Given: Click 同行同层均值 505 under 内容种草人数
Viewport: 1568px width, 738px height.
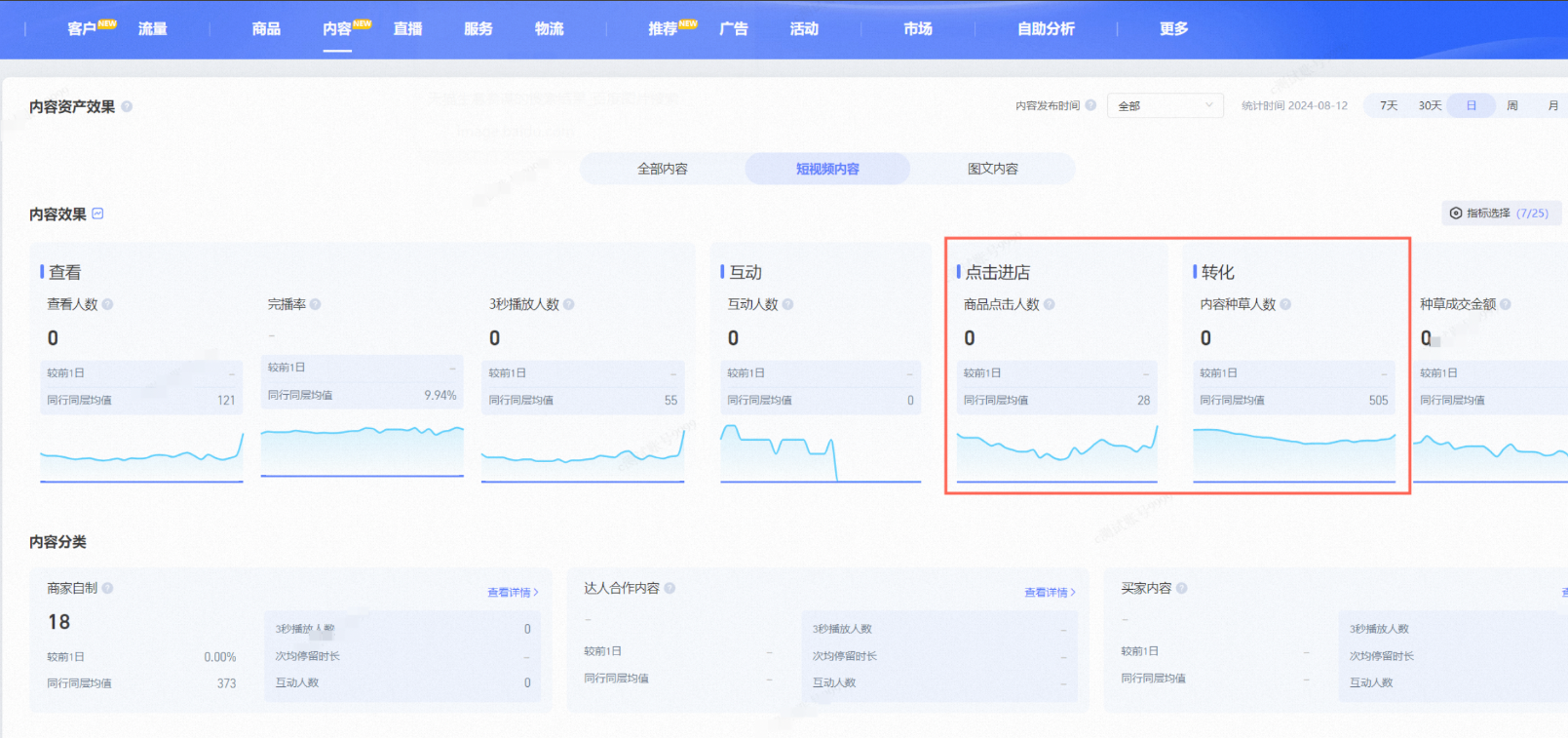Looking at the screenshot, I should pos(1294,400).
